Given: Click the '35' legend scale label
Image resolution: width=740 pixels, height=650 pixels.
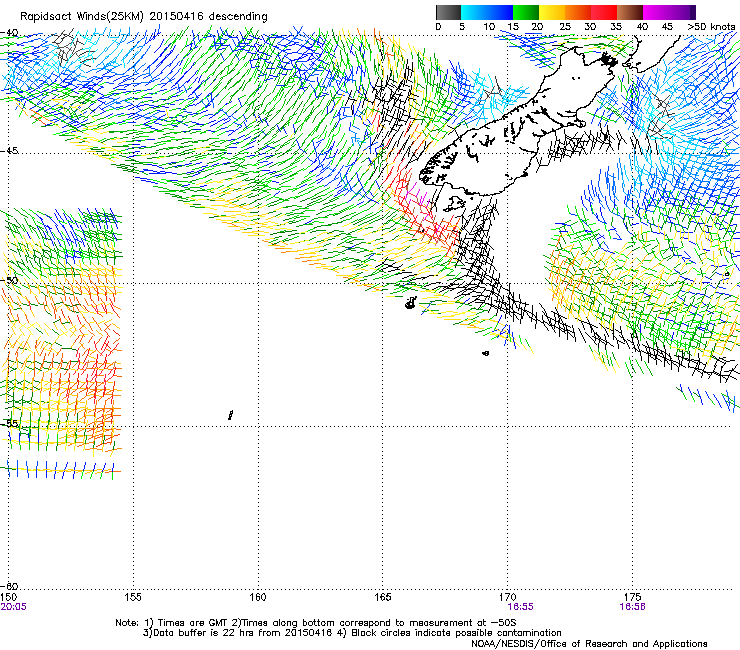Looking at the screenshot, I should [616, 26].
